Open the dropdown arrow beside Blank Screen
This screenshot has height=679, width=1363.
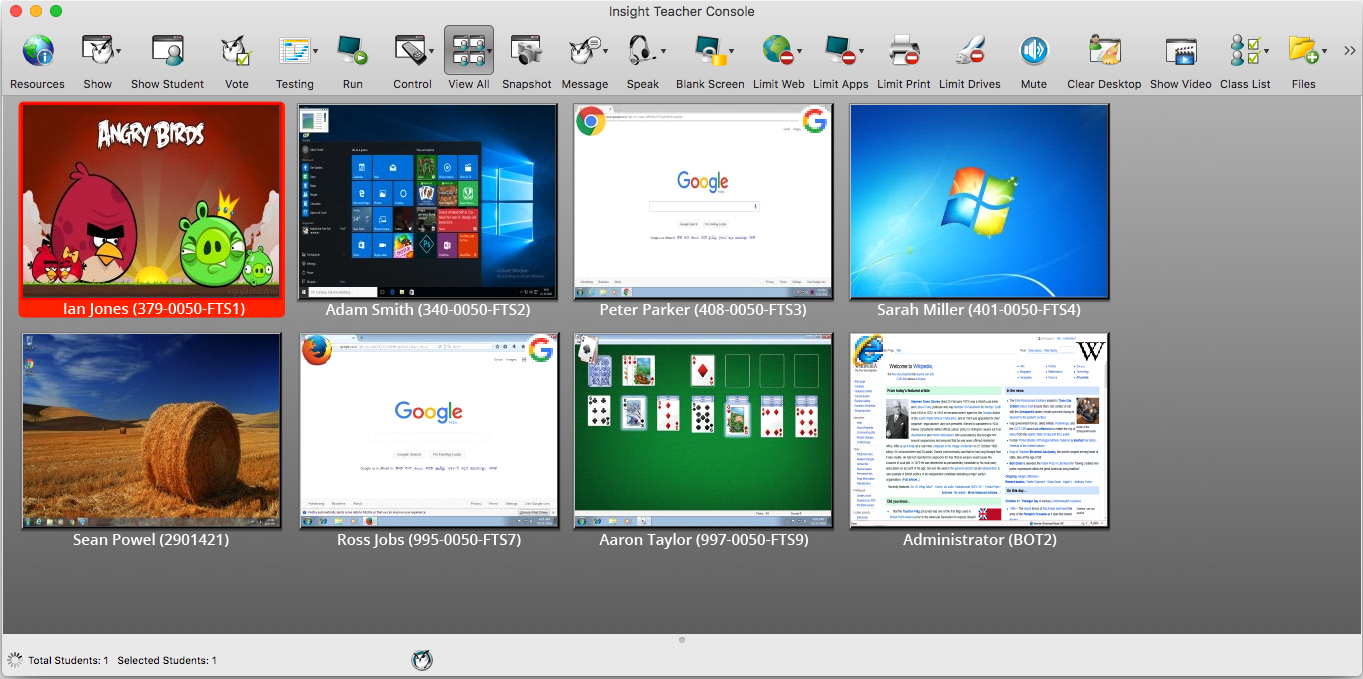point(731,51)
